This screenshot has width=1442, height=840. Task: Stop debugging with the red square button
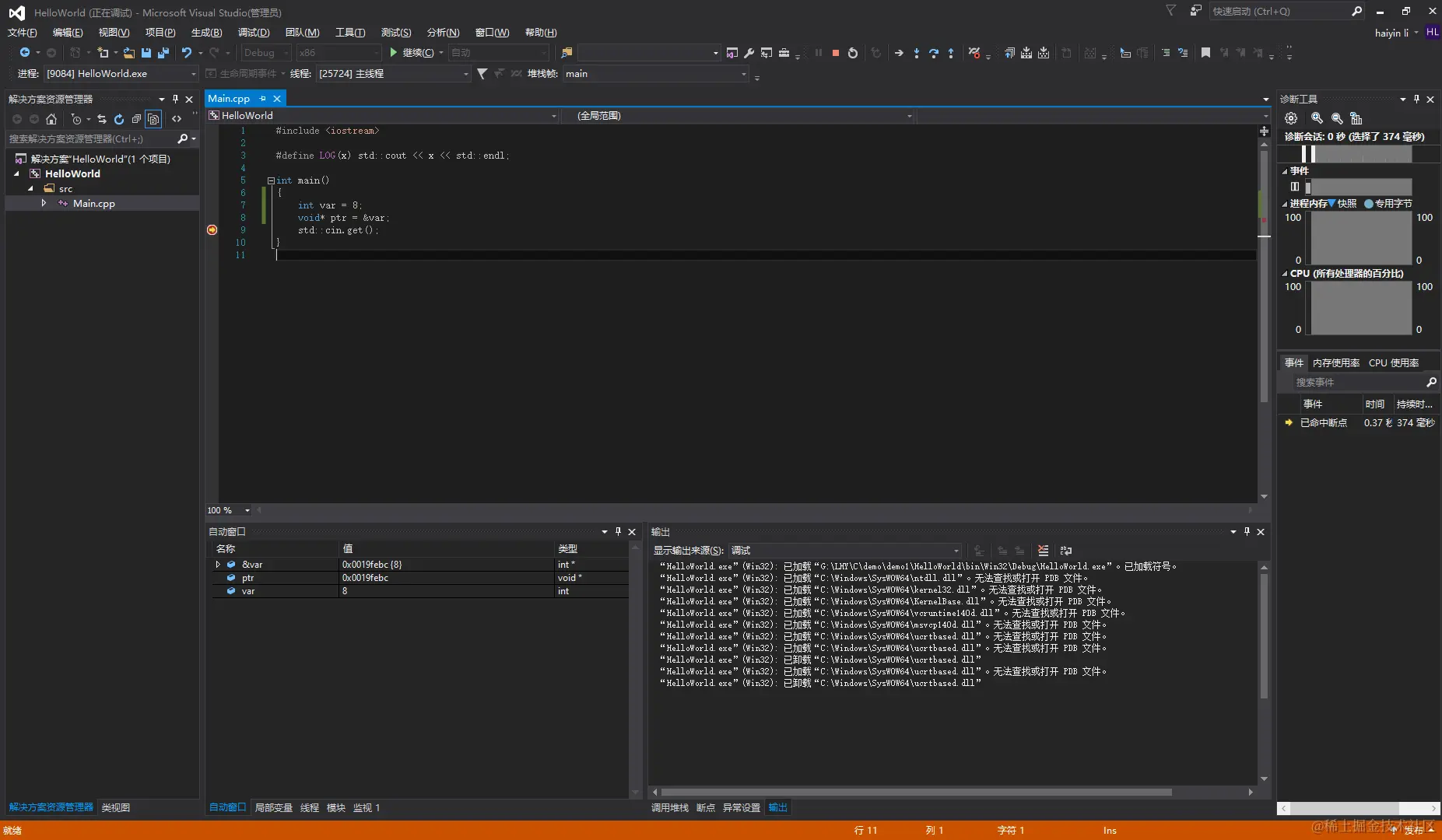point(835,53)
